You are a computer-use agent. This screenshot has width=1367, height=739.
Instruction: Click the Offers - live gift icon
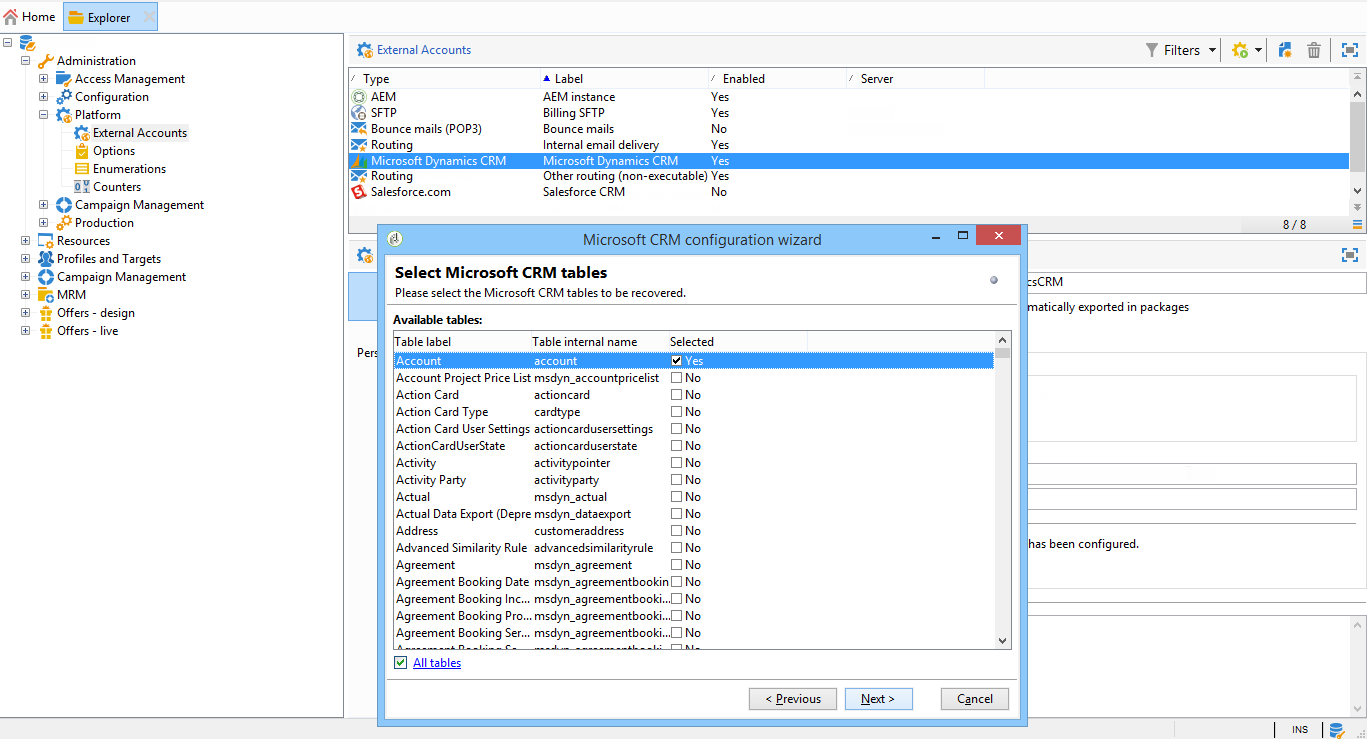pos(45,331)
